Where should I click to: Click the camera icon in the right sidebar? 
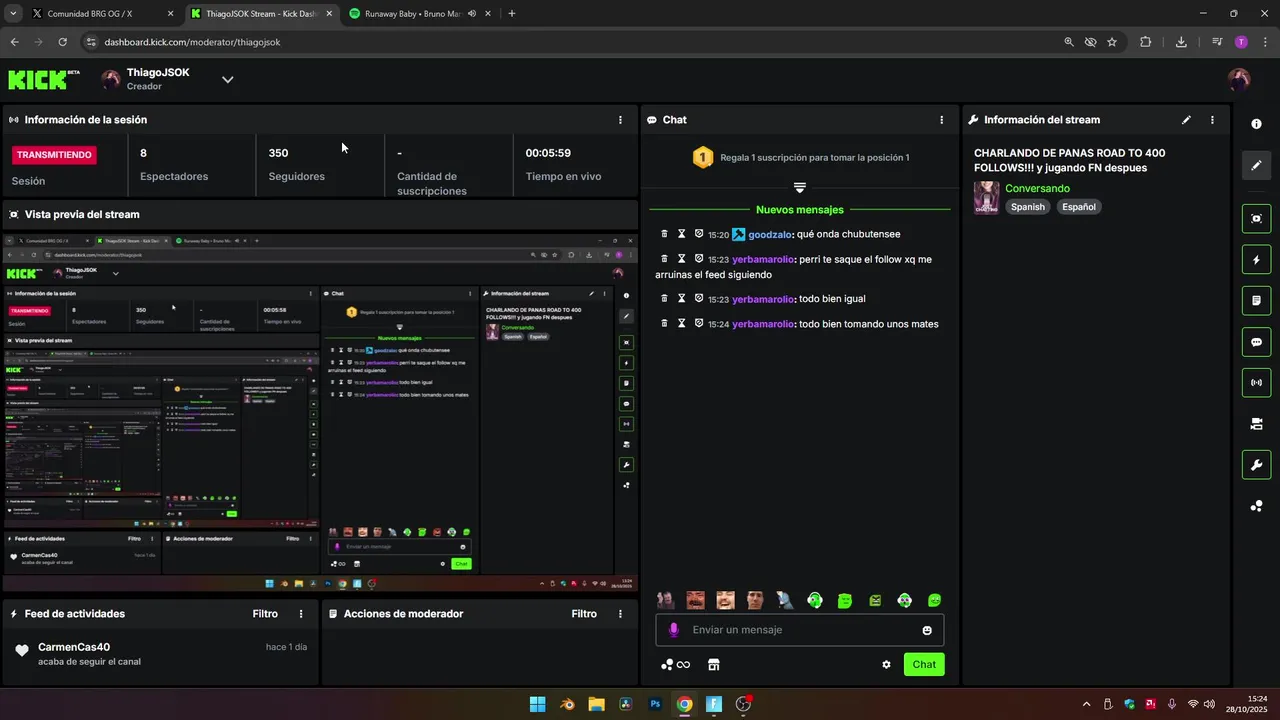click(1256, 424)
